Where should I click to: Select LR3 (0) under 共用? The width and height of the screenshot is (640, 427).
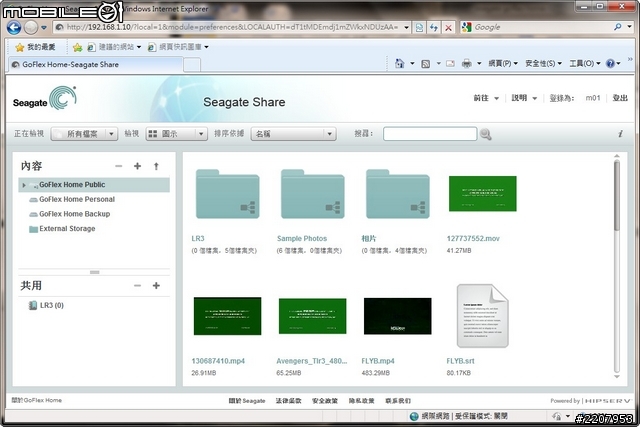click(x=51, y=305)
